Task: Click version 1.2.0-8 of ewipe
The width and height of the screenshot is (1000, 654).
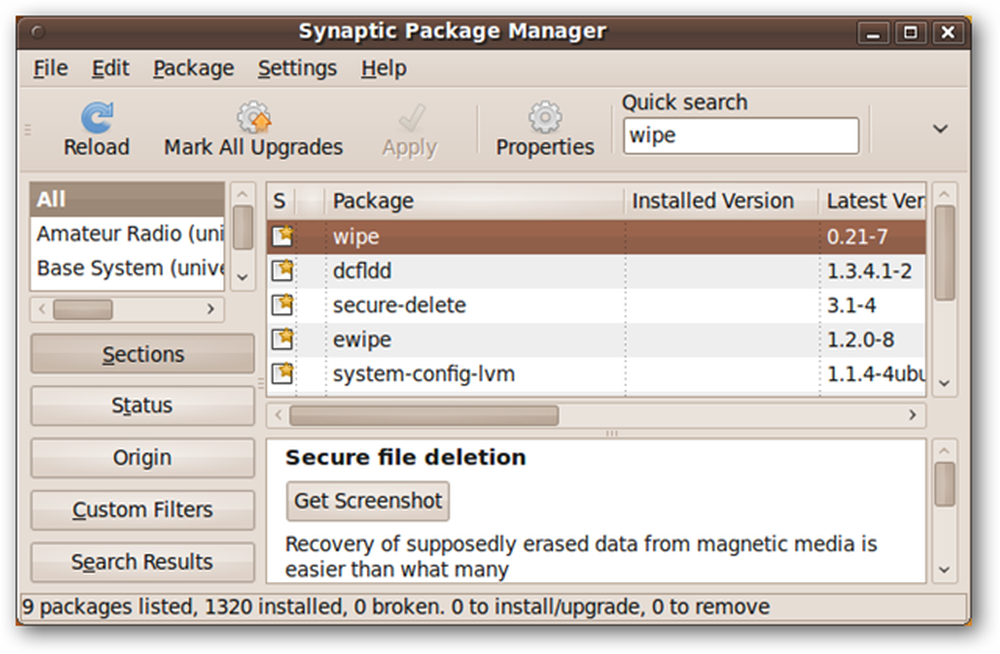Action: point(860,340)
